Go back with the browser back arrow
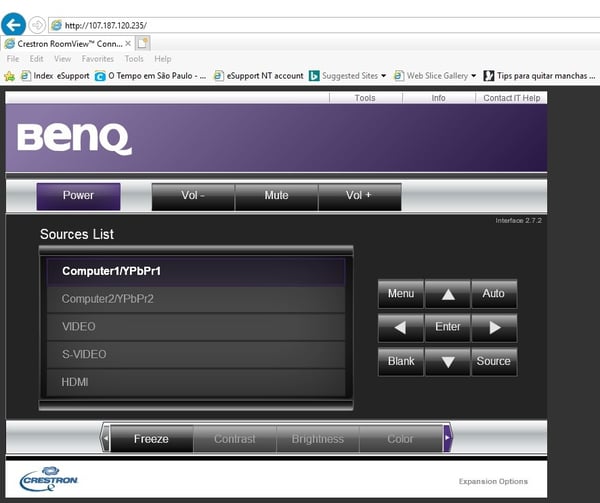 (x=13, y=25)
